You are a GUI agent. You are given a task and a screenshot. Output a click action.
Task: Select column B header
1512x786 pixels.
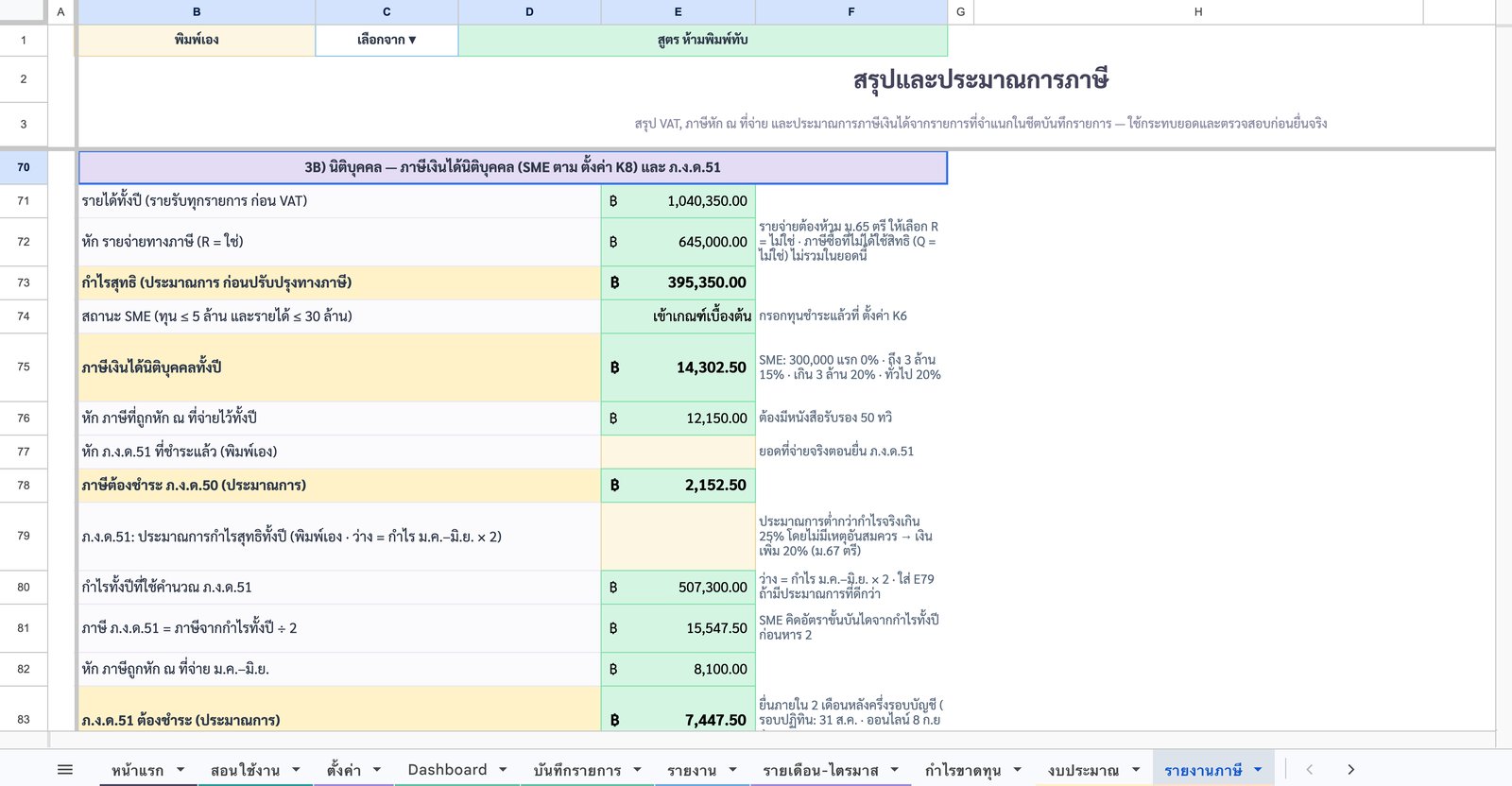[197, 12]
